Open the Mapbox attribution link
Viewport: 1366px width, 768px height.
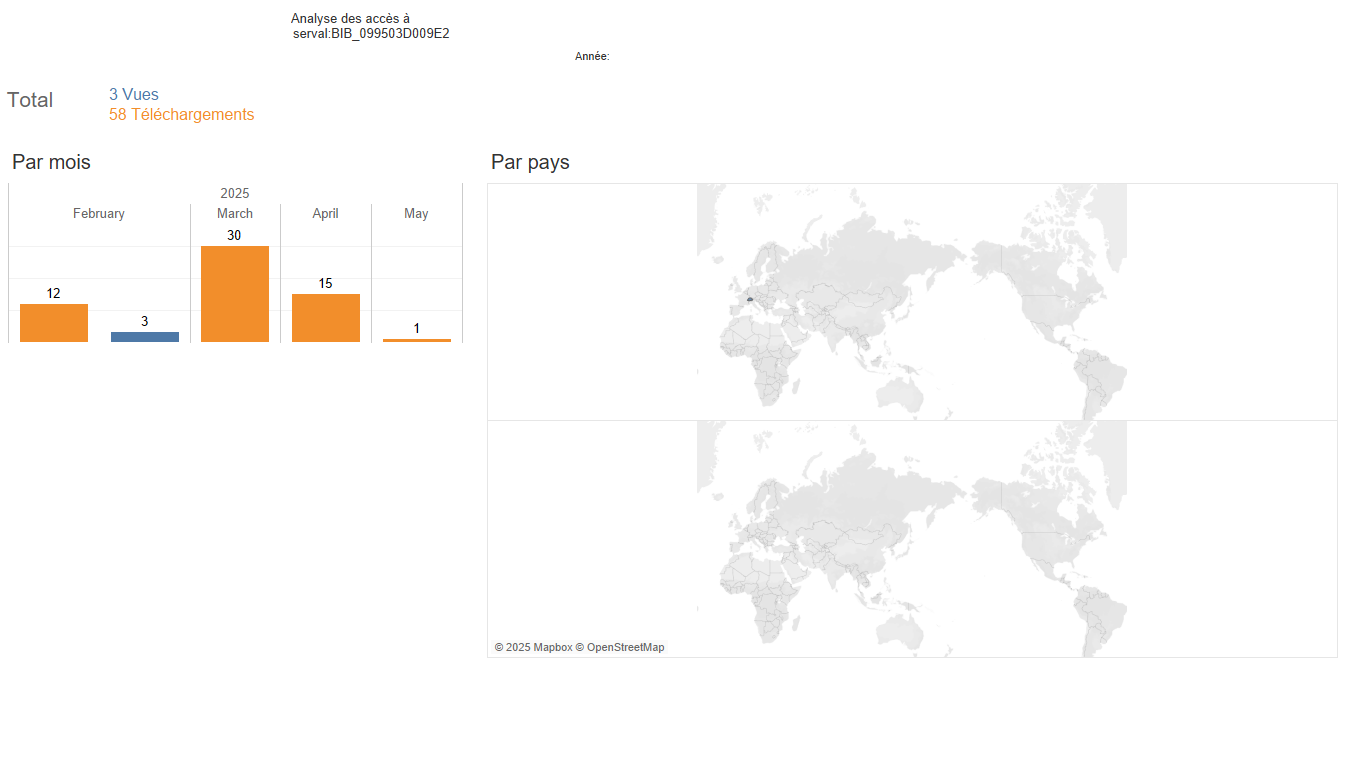click(533, 648)
